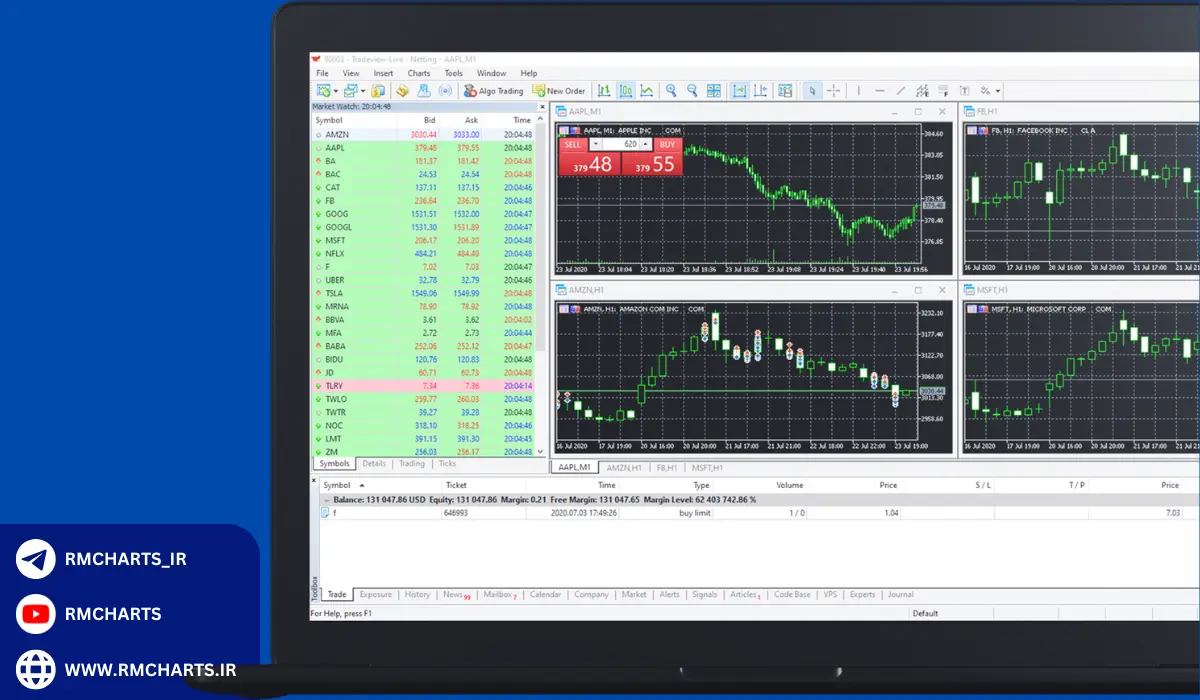
Task: Open the volume dropdown beside 620 field
Action: click(645, 144)
